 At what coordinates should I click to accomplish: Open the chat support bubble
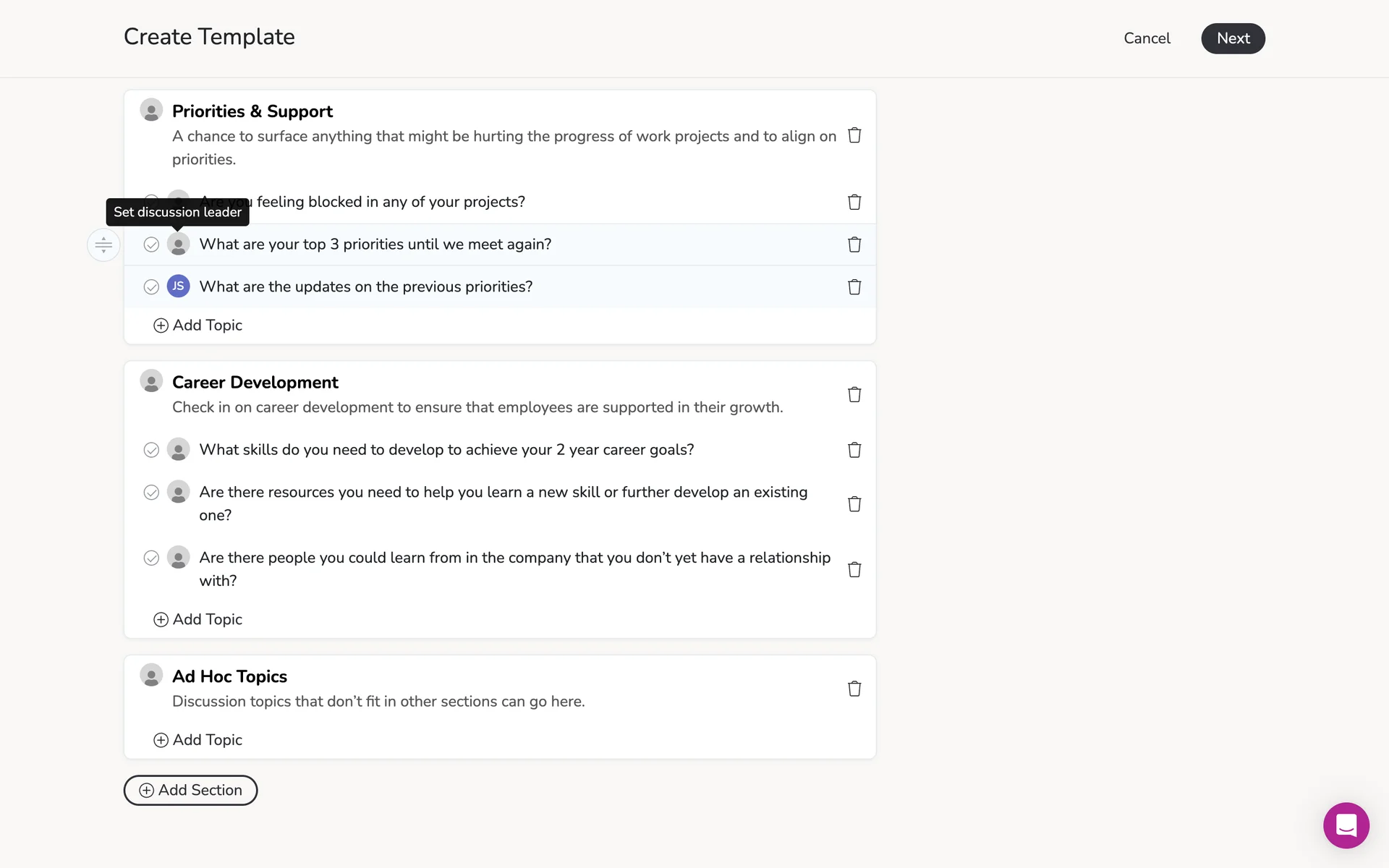(x=1346, y=825)
